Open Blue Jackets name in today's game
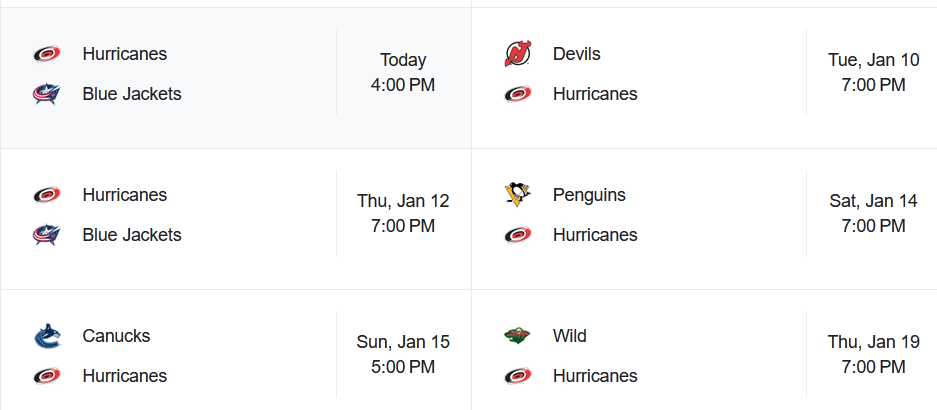This screenshot has width=937, height=410. pos(132,94)
